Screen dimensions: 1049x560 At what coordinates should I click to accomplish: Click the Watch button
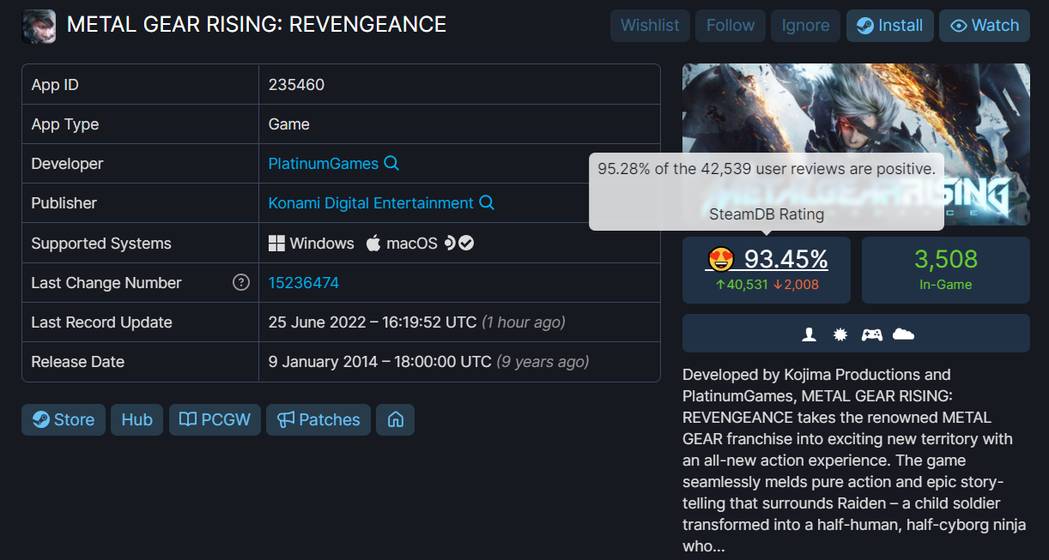[985, 25]
